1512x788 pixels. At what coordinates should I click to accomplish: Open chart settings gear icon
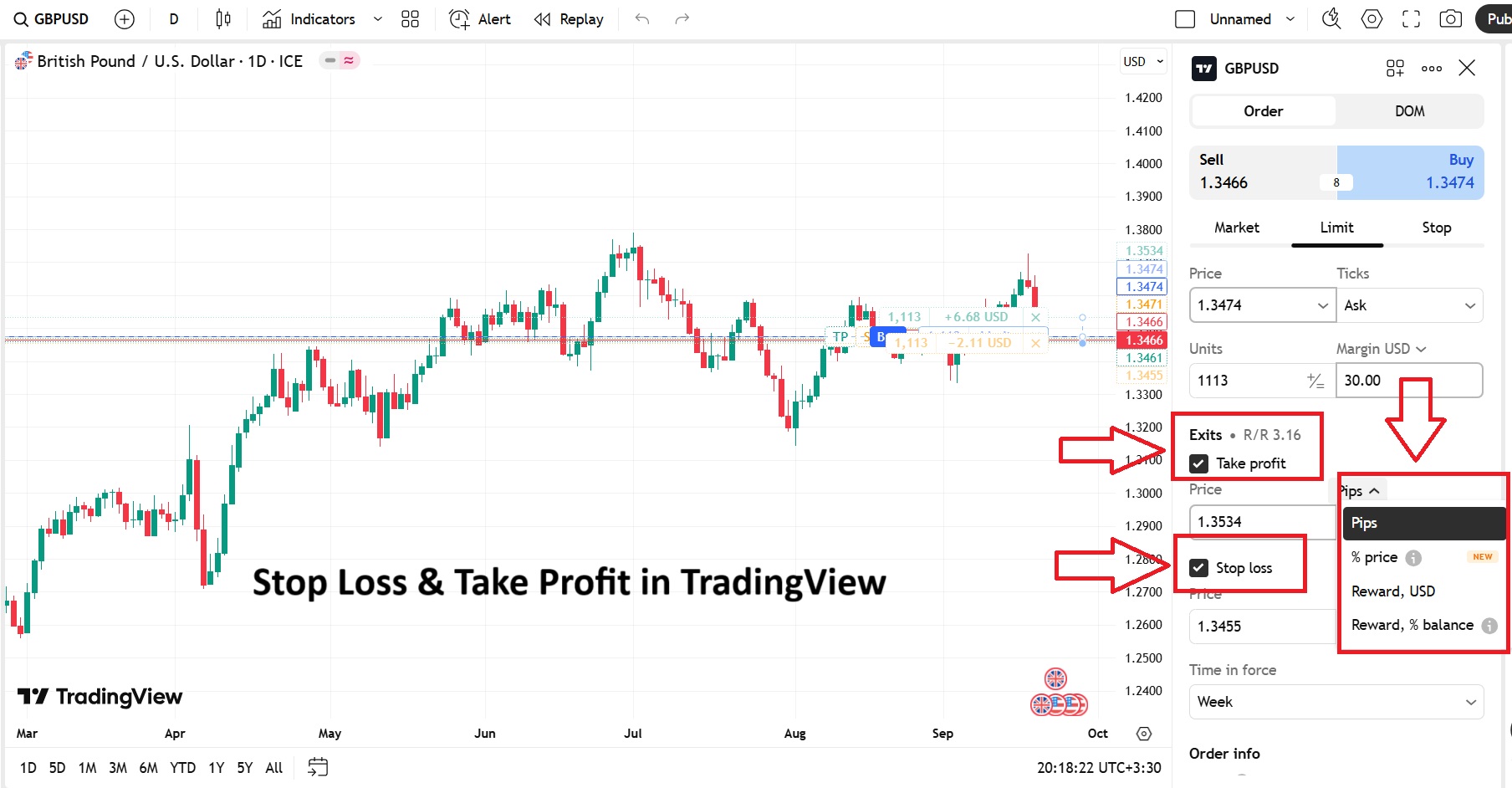[x=1371, y=18]
